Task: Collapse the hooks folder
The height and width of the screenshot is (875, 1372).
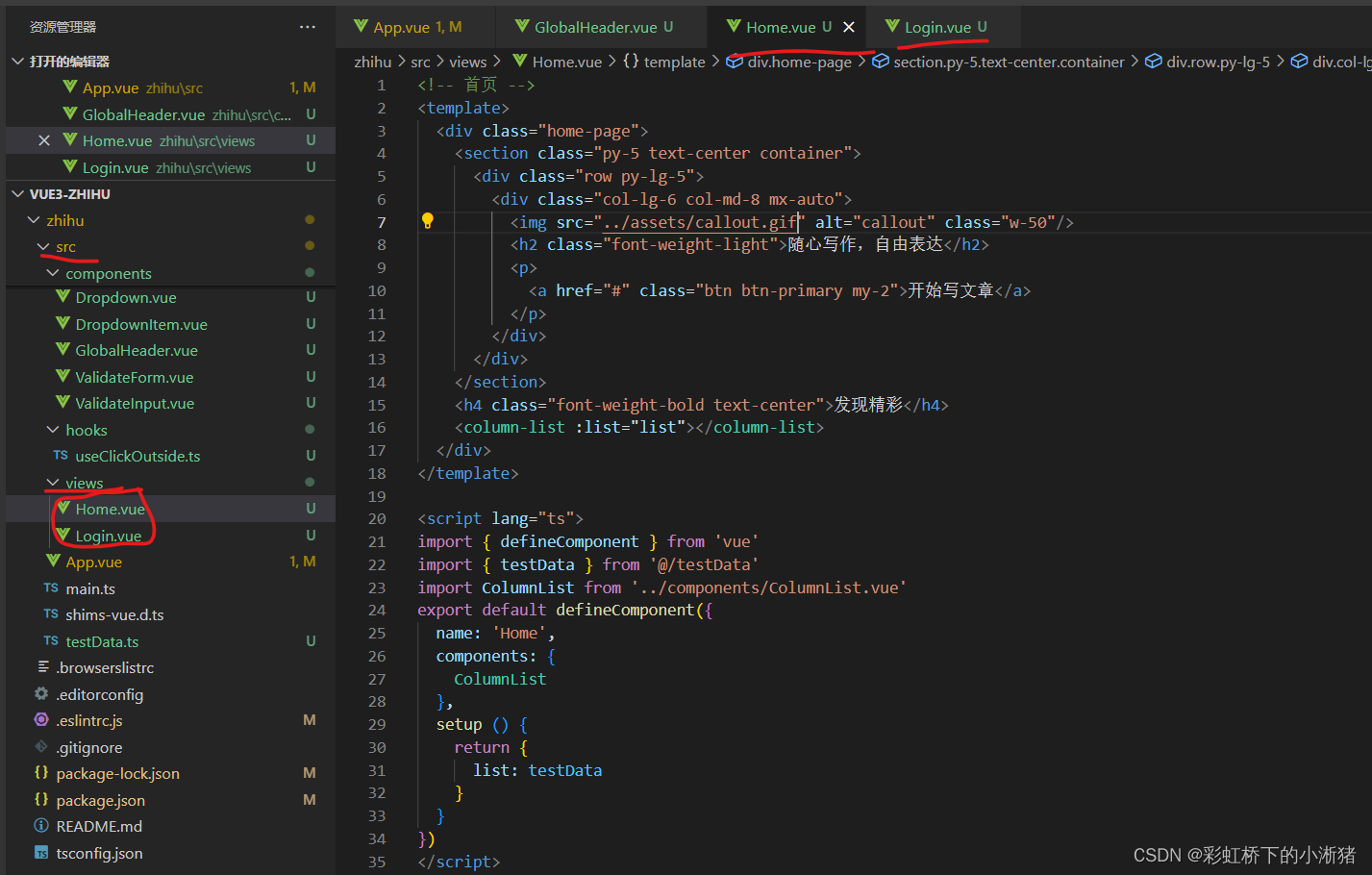Action: tap(53, 430)
